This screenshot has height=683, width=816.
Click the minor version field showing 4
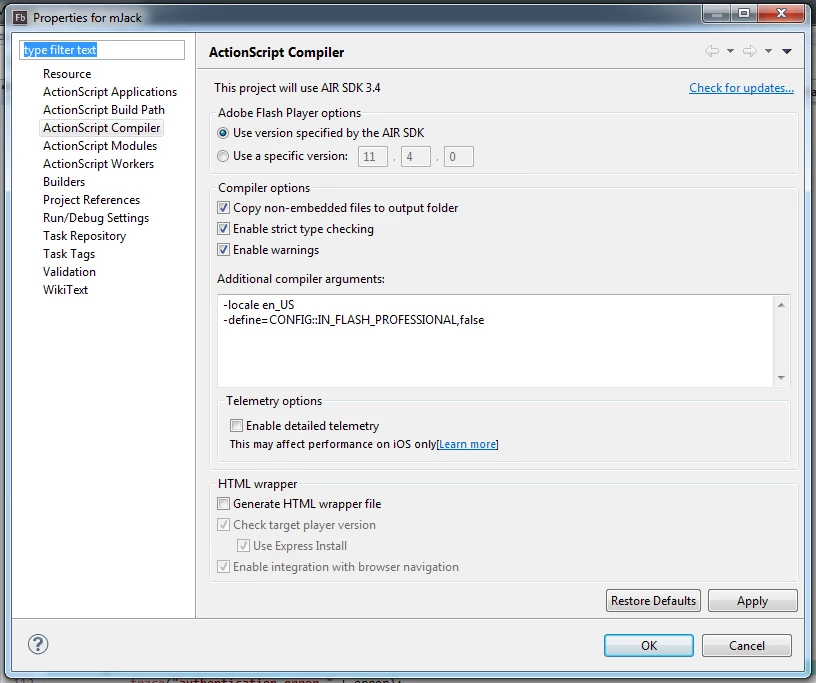coord(416,157)
